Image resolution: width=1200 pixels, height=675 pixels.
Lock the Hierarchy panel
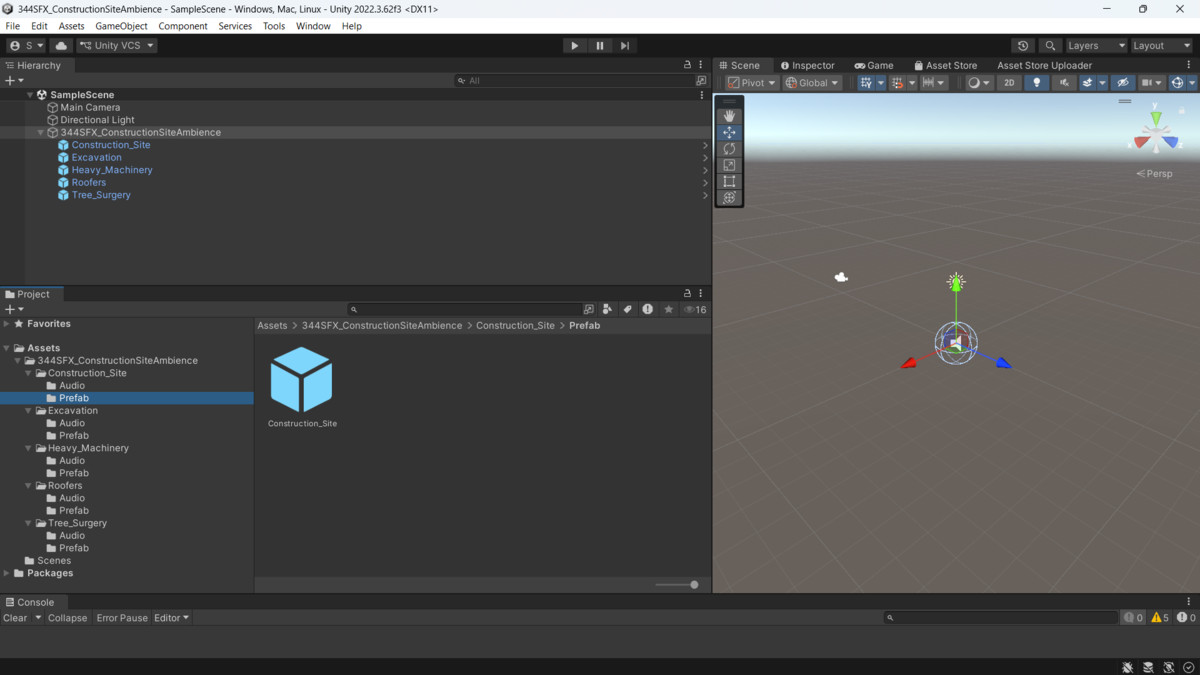[x=687, y=65]
